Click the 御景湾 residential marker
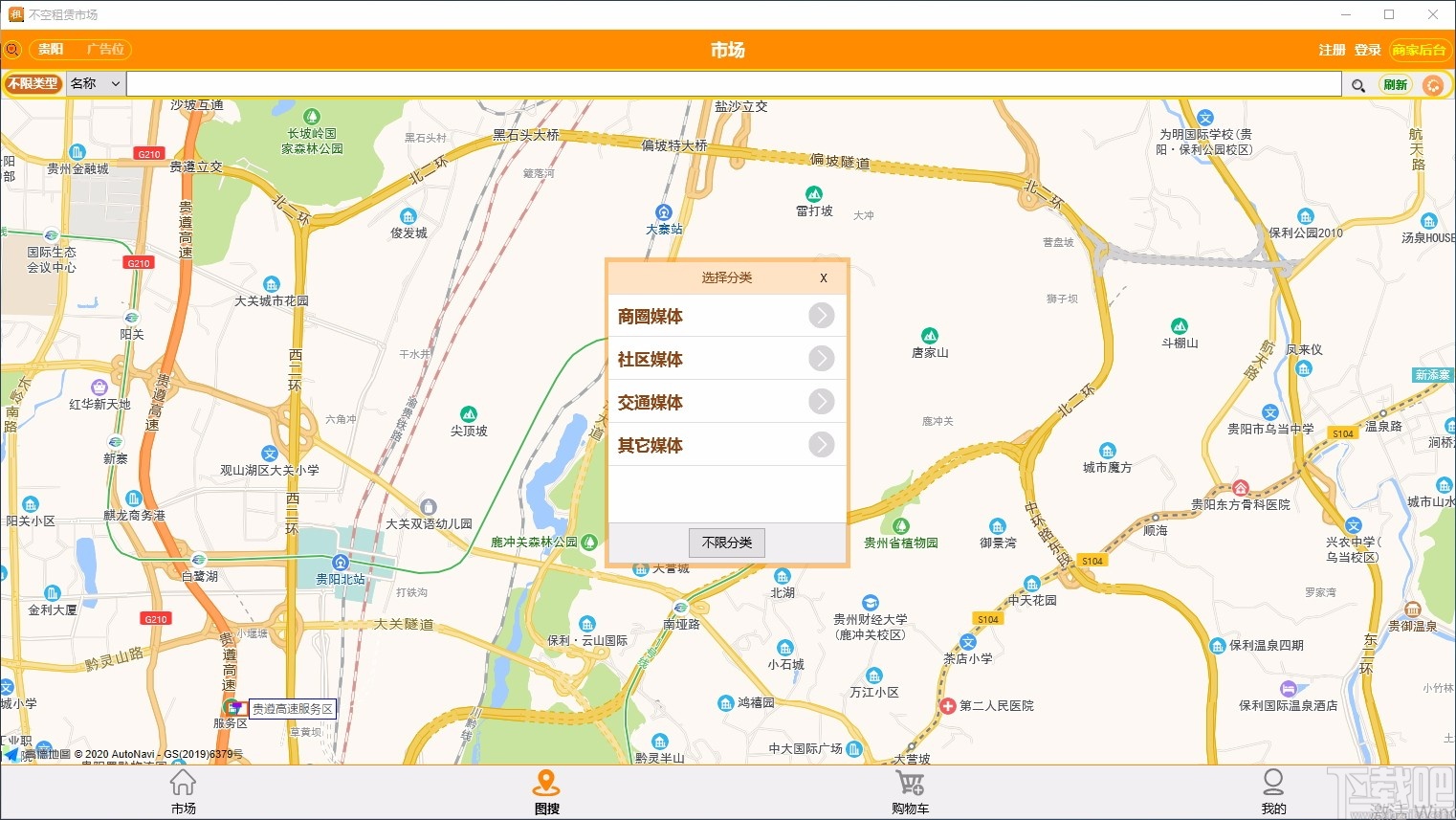The width and height of the screenshot is (1456, 820). pyautogui.click(x=998, y=526)
